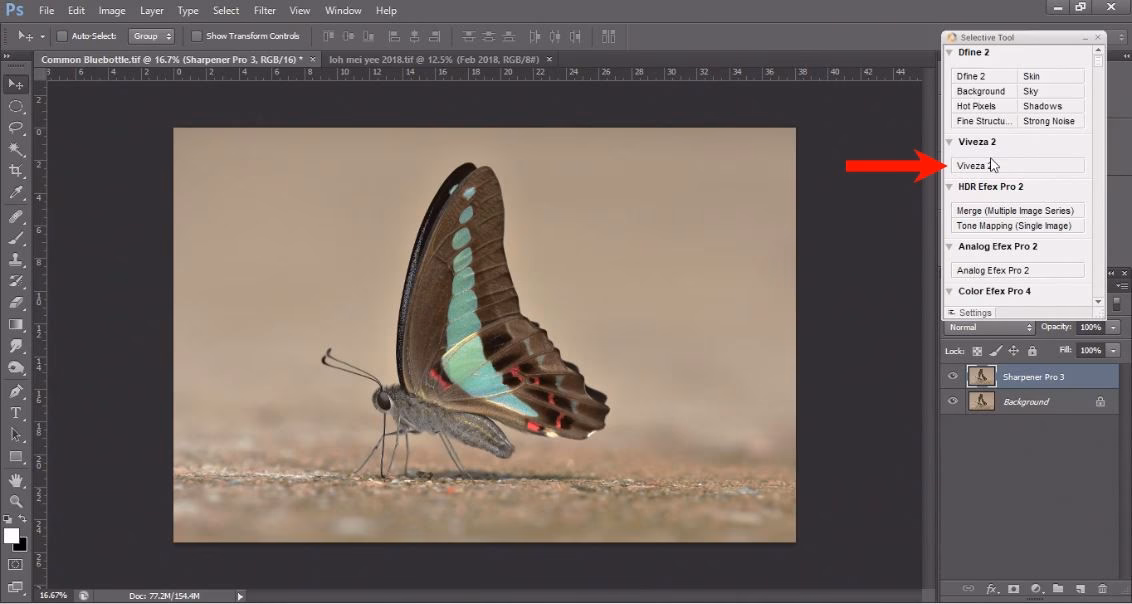Click Tone Mapping (Single Image) button
This screenshot has height=604, width=1132.
1017,225
